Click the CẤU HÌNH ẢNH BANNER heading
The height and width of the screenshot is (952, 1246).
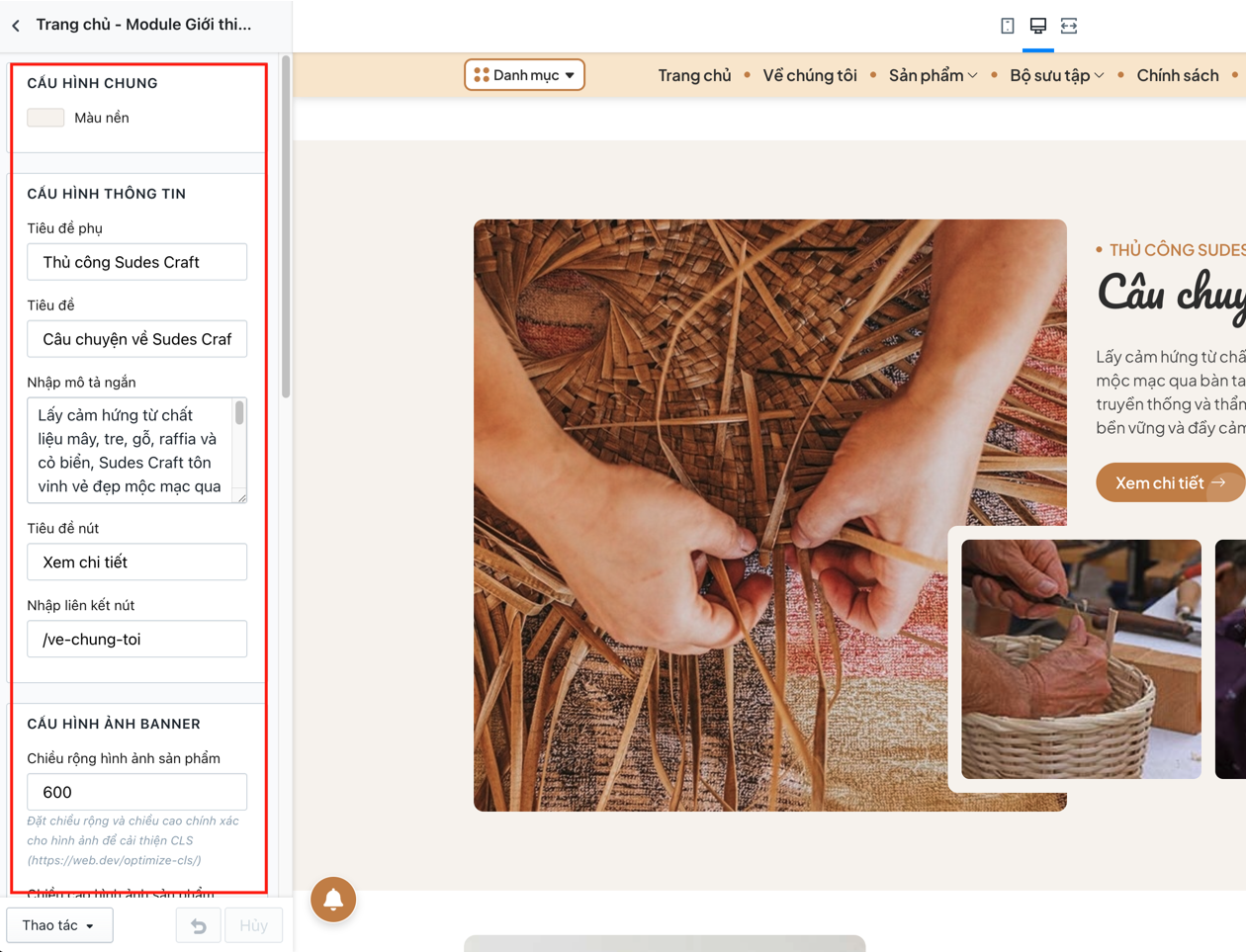coord(114,724)
